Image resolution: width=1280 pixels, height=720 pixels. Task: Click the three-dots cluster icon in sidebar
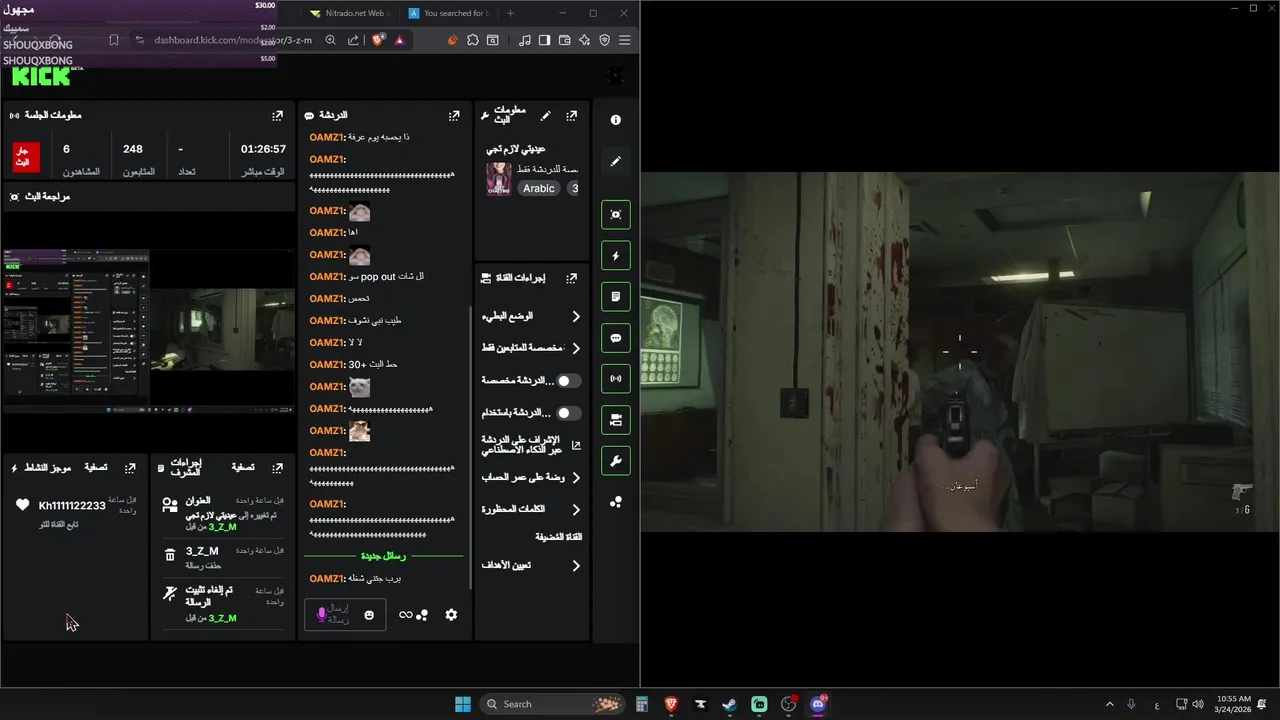(616, 502)
